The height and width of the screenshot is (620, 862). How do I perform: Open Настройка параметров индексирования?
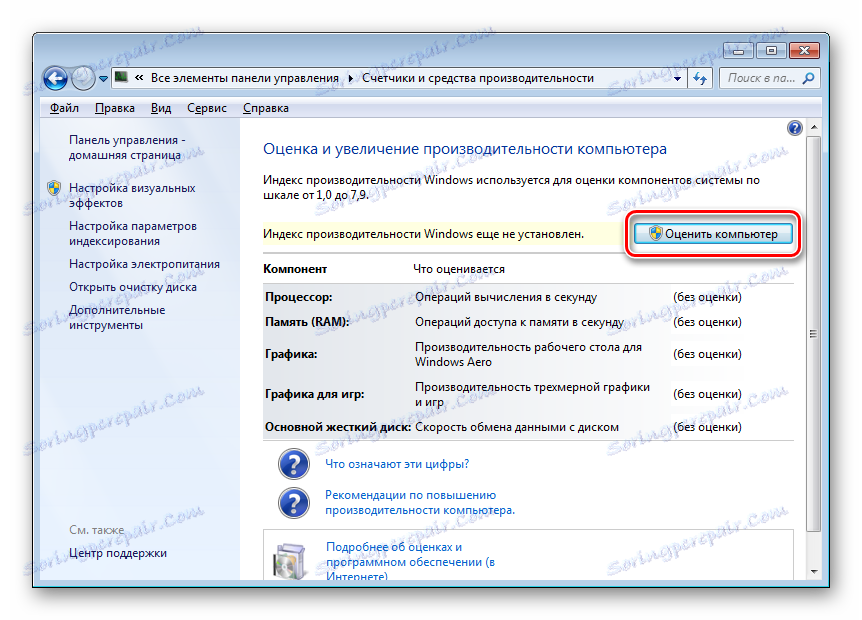click(132, 233)
